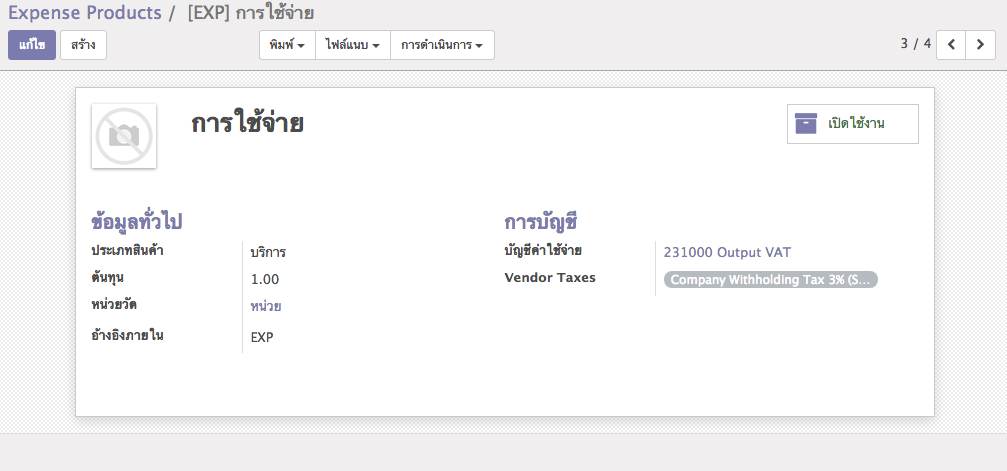Viewport: 1007px width, 471px height.
Task: Go to next record with right arrow
Action: pos(981,45)
